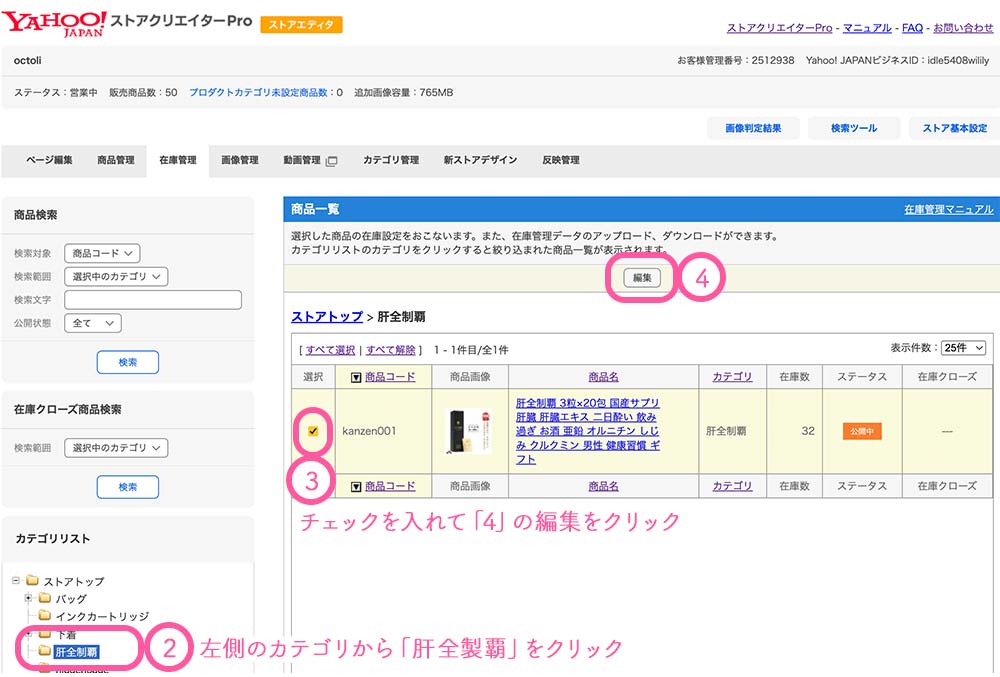Click the すべて選択 link
This screenshot has height=677, width=1000.
[330, 351]
